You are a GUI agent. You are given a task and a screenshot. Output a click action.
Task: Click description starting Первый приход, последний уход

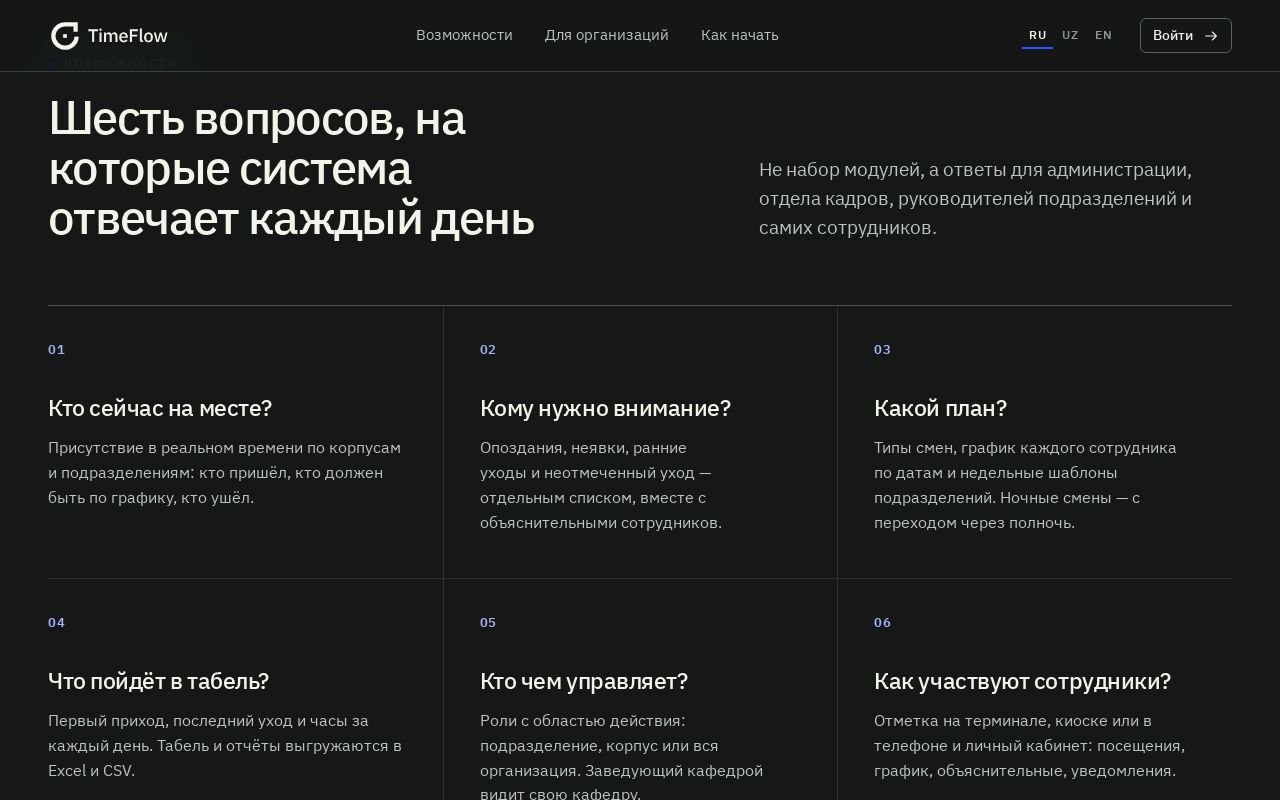pyautogui.click(x=225, y=745)
